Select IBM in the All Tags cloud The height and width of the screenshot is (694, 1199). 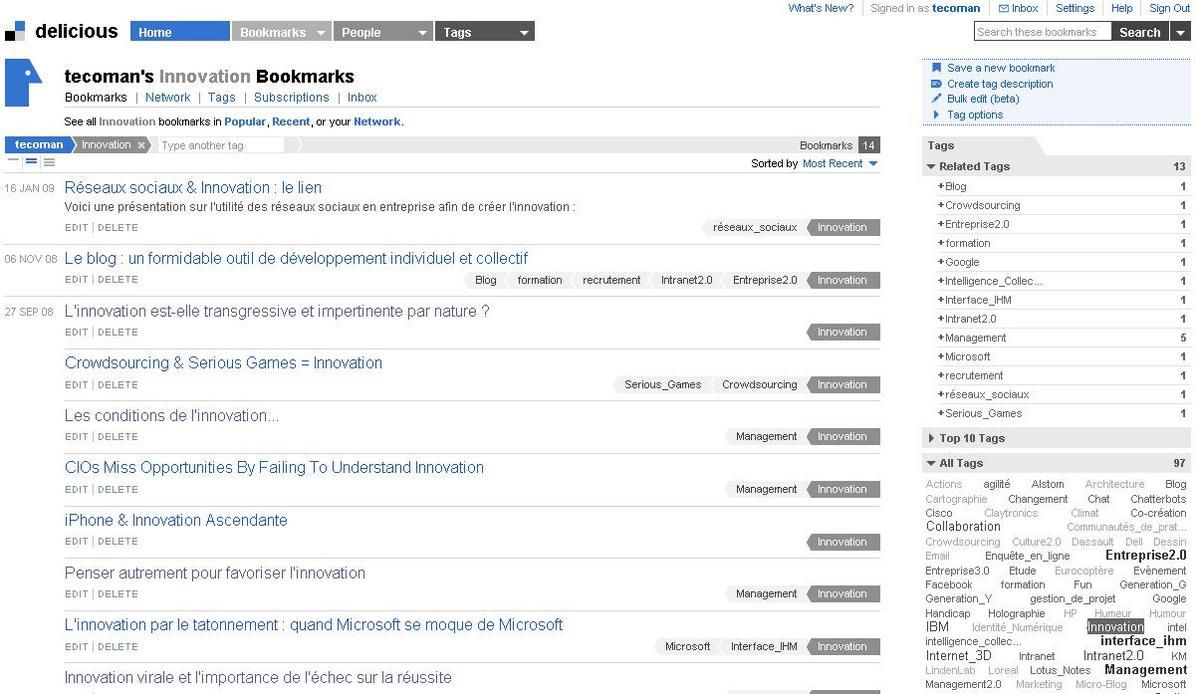pyautogui.click(x=937, y=627)
